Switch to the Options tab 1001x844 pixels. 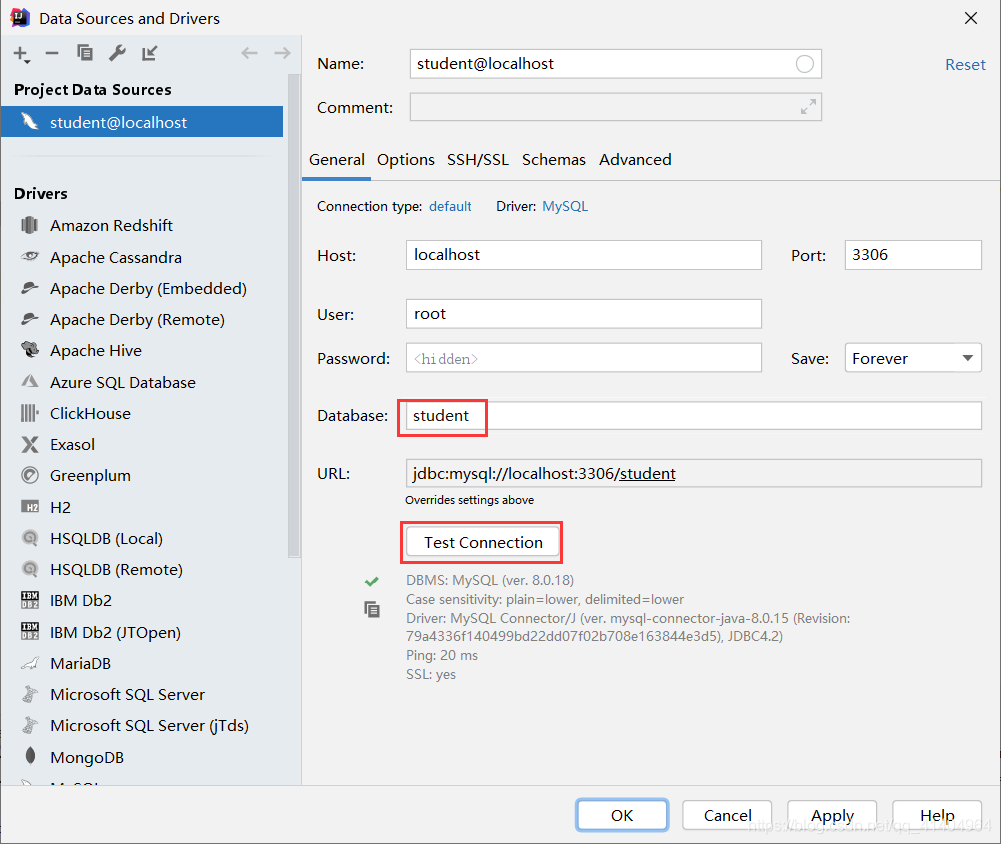click(x=406, y=160)
